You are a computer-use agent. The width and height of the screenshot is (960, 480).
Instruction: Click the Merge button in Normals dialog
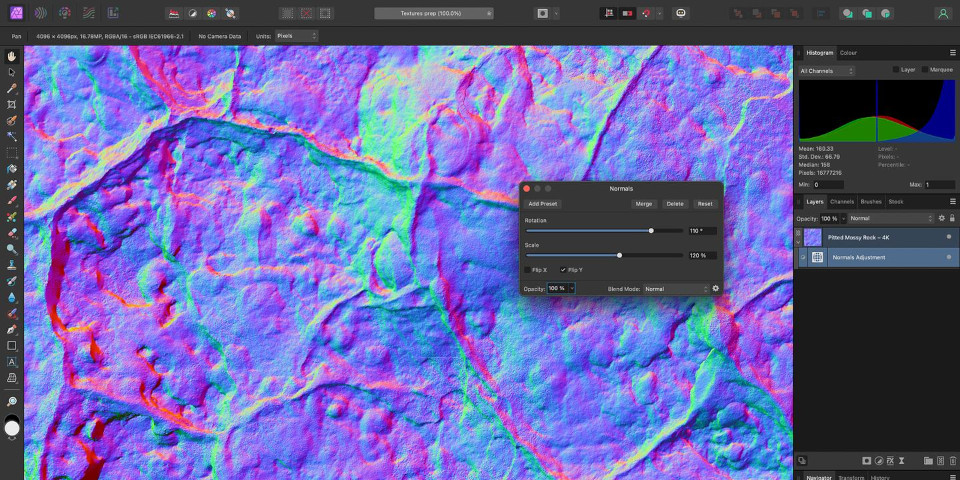(644, 203)
